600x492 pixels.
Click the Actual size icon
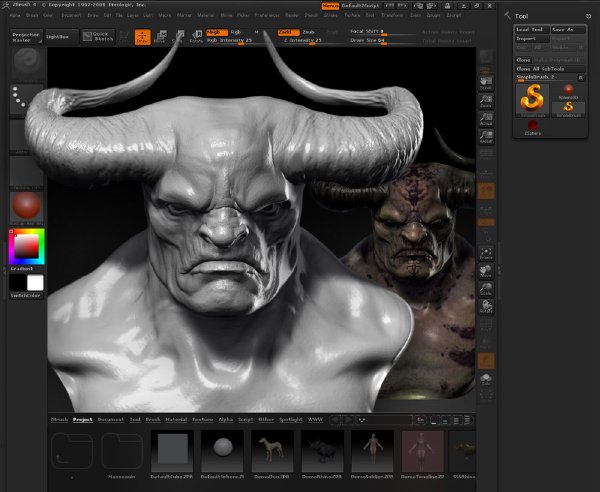click(x=486, y=119)
